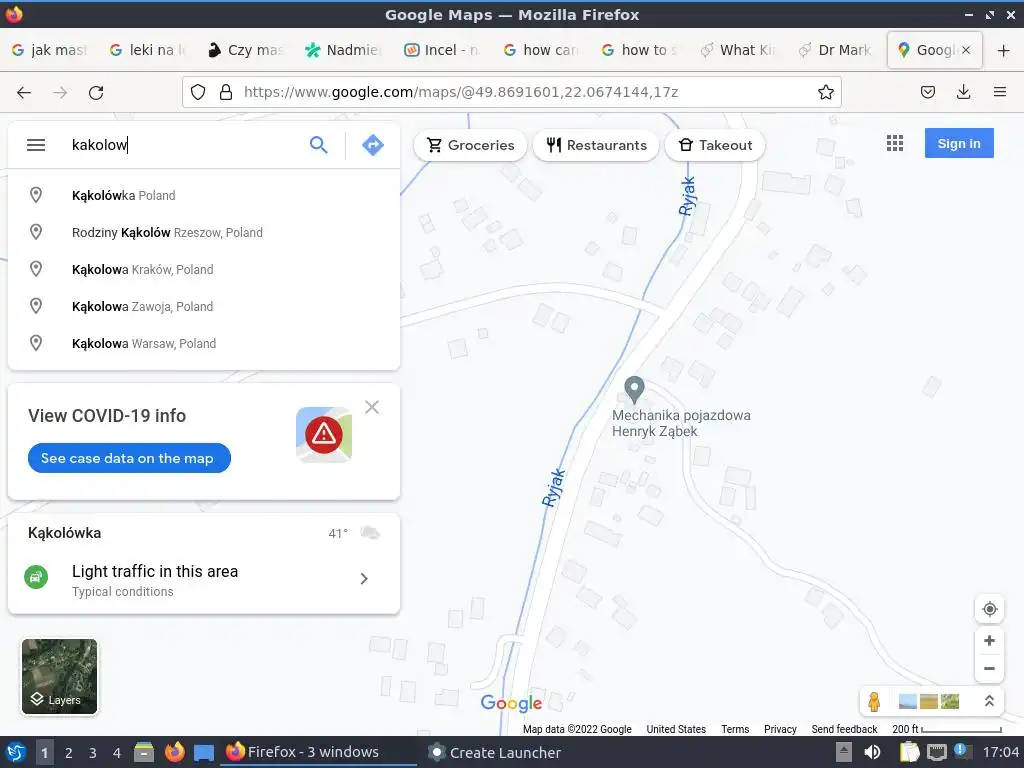Select suggestion Rodziny Kąkolów Rzeszow
The image size is (1024, 768).
[204, 232]
